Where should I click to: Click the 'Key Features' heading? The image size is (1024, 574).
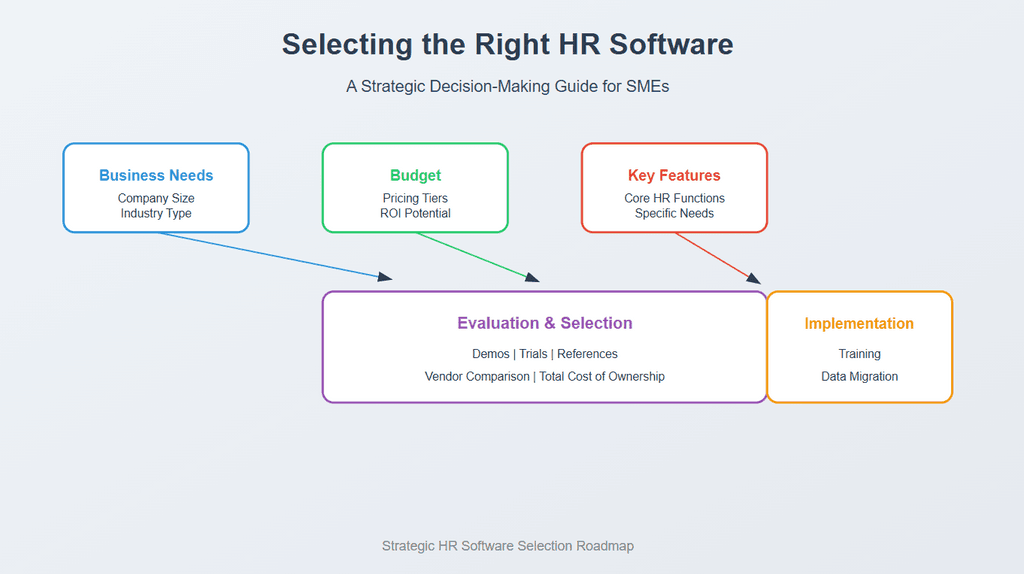click(x=674, y=175)
